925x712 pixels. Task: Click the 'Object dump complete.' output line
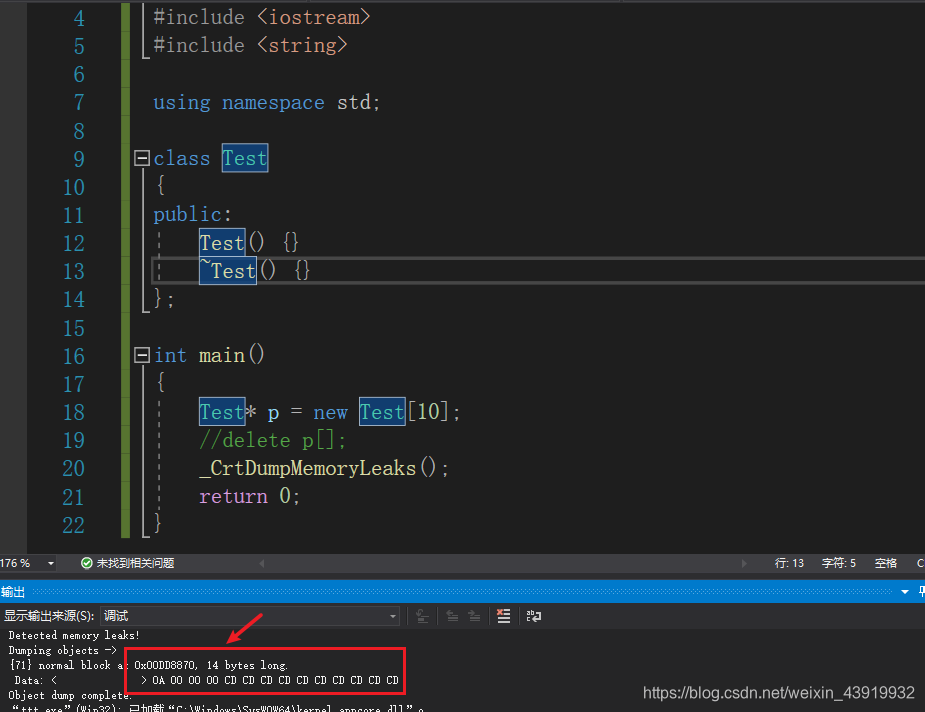(x=70, y=695)
